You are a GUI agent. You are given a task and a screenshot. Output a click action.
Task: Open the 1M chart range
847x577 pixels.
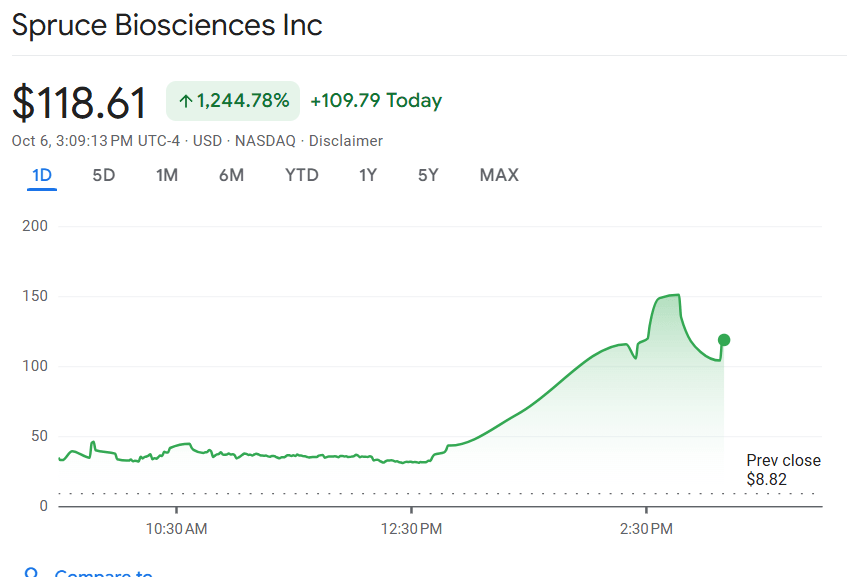tap(167, 175)
